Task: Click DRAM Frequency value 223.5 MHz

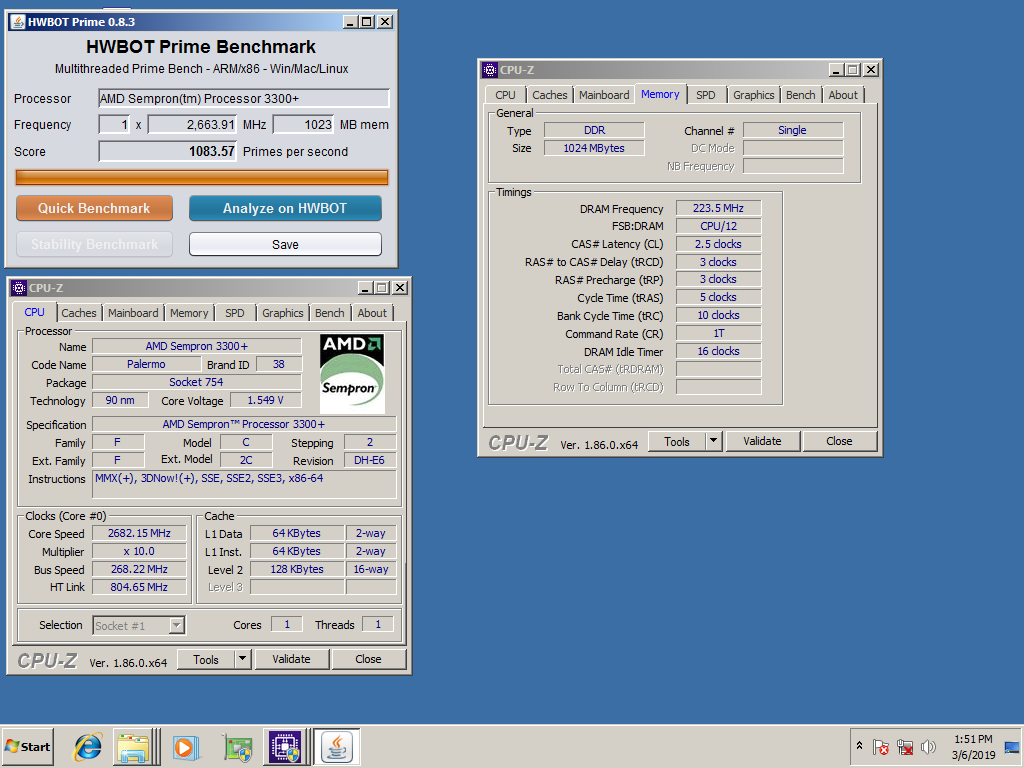Action: click(x=718, y=208)
